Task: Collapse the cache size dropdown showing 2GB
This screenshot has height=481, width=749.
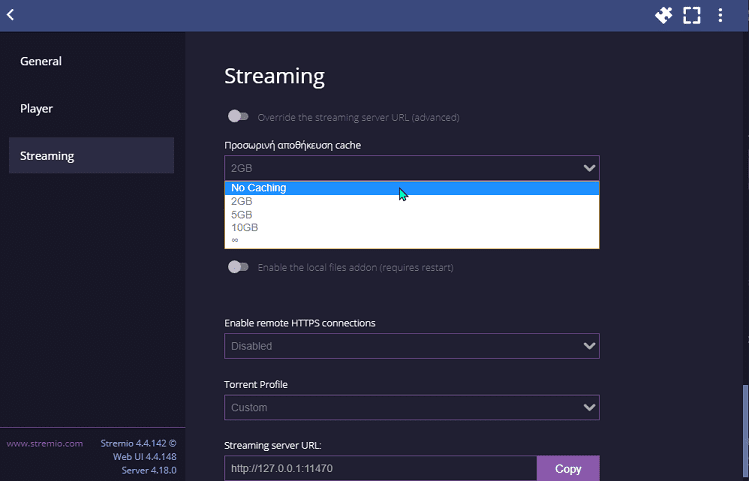Action: click(412, 168)
